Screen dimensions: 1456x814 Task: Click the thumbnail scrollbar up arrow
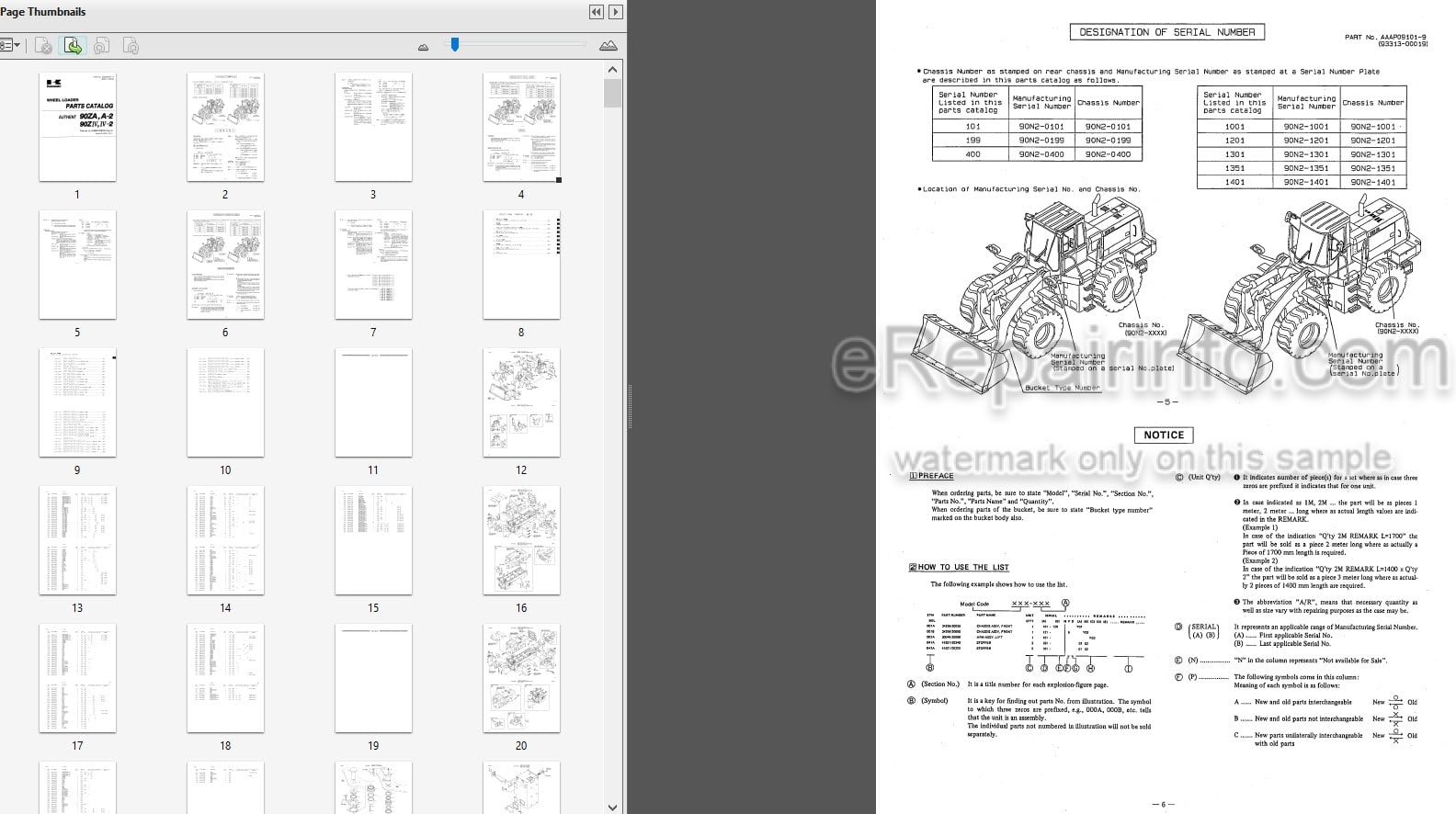pos(613,69)
